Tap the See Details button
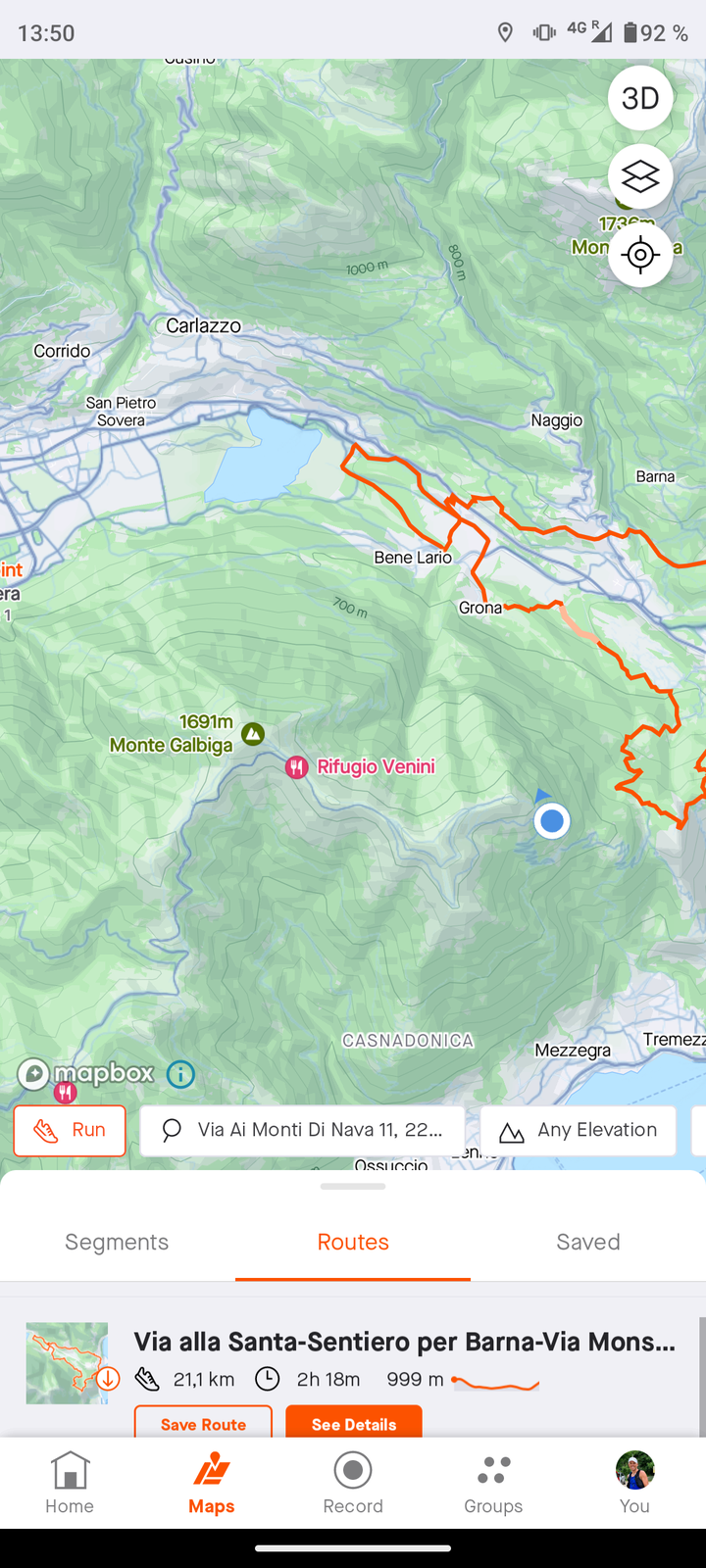The width and height of the screenshot is (706, 1568). (354, 1423)
